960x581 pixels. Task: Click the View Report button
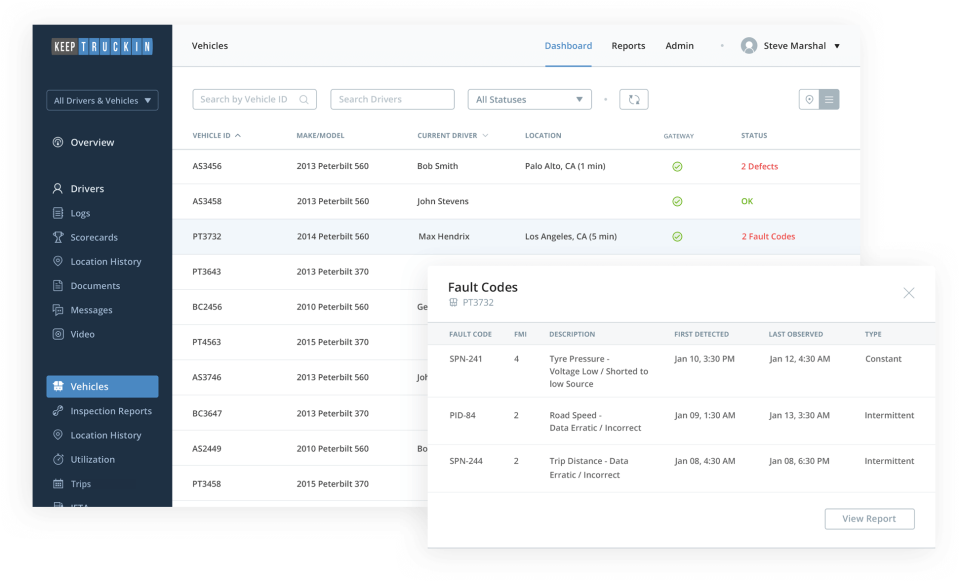click(x=869, y=519)
